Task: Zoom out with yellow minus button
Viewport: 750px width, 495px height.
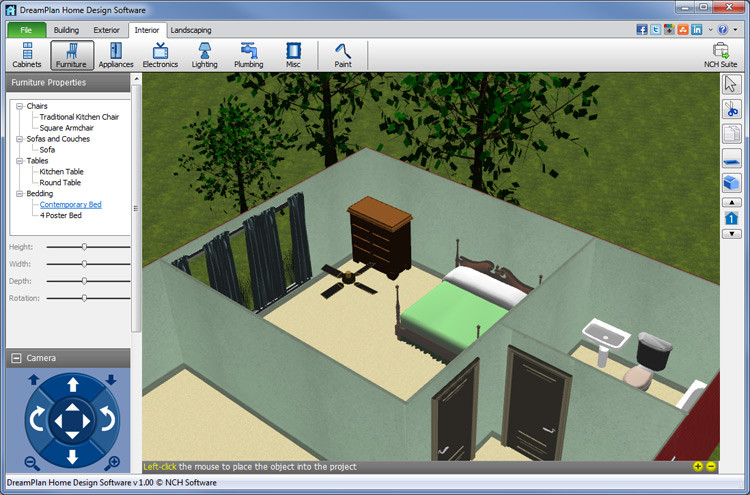Action: pos(711,466)
